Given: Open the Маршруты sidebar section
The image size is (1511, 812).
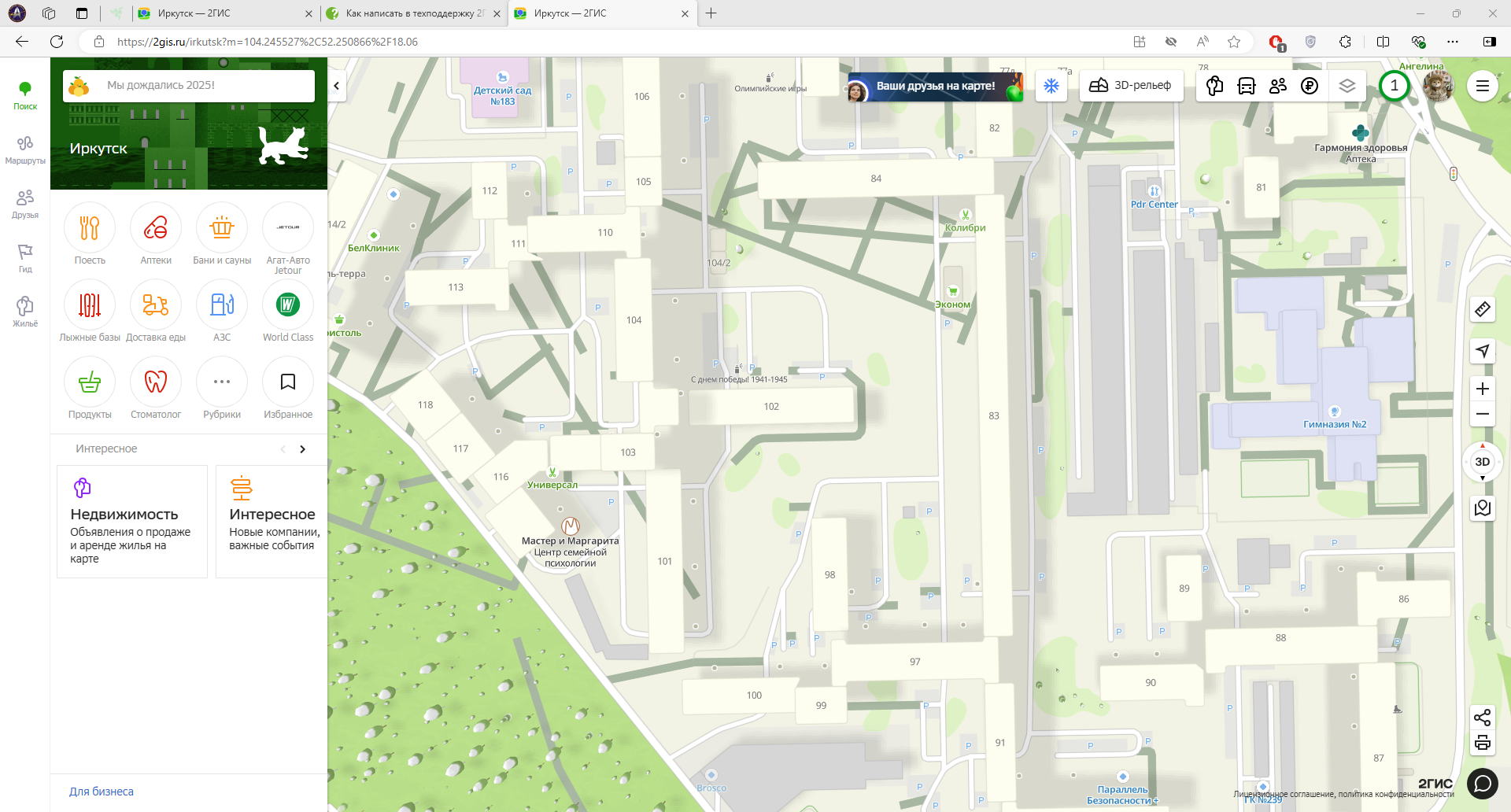Looking at the screenshot, I should pyautogui.click(x=25, y=149).
